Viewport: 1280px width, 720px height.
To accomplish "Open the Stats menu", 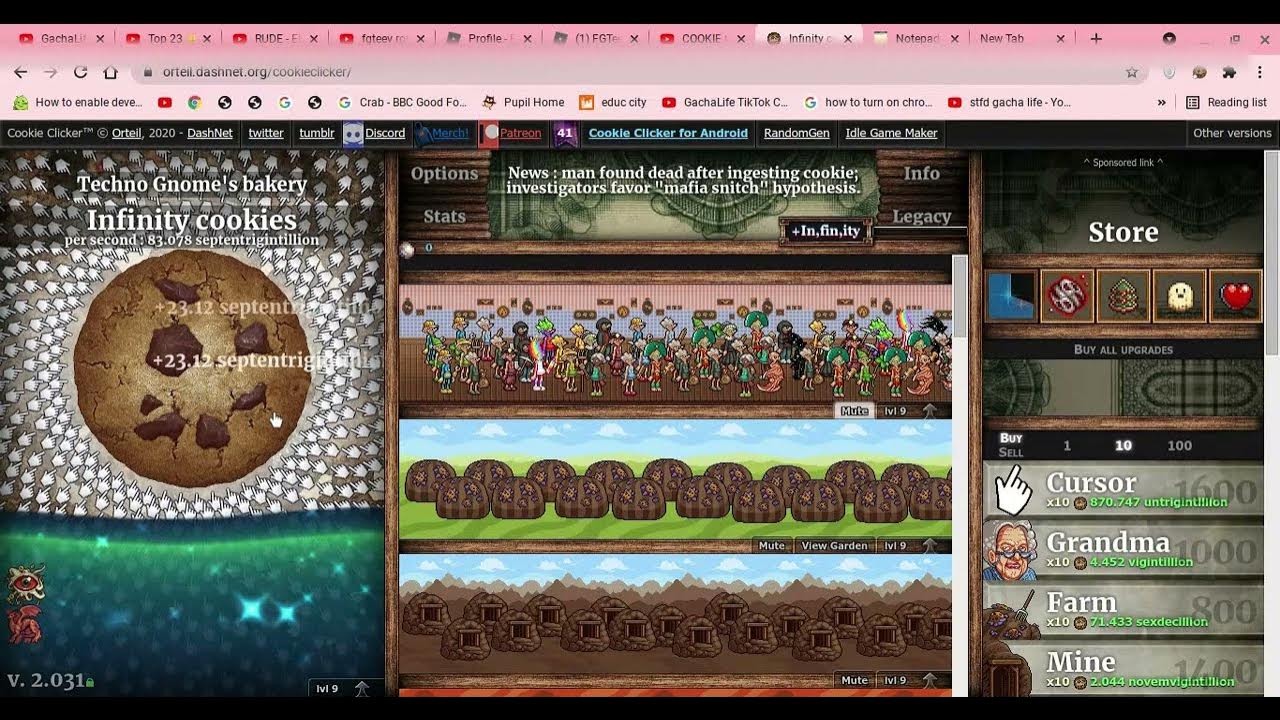I will [x=444, y=216].
